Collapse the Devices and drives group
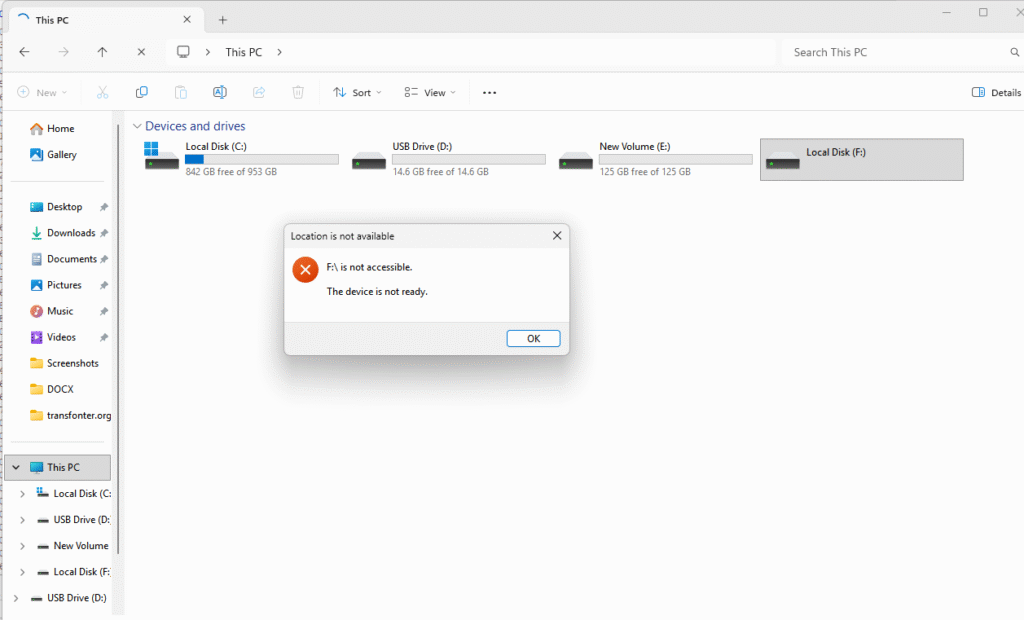 pyautogui.click(x=136, y=126)
